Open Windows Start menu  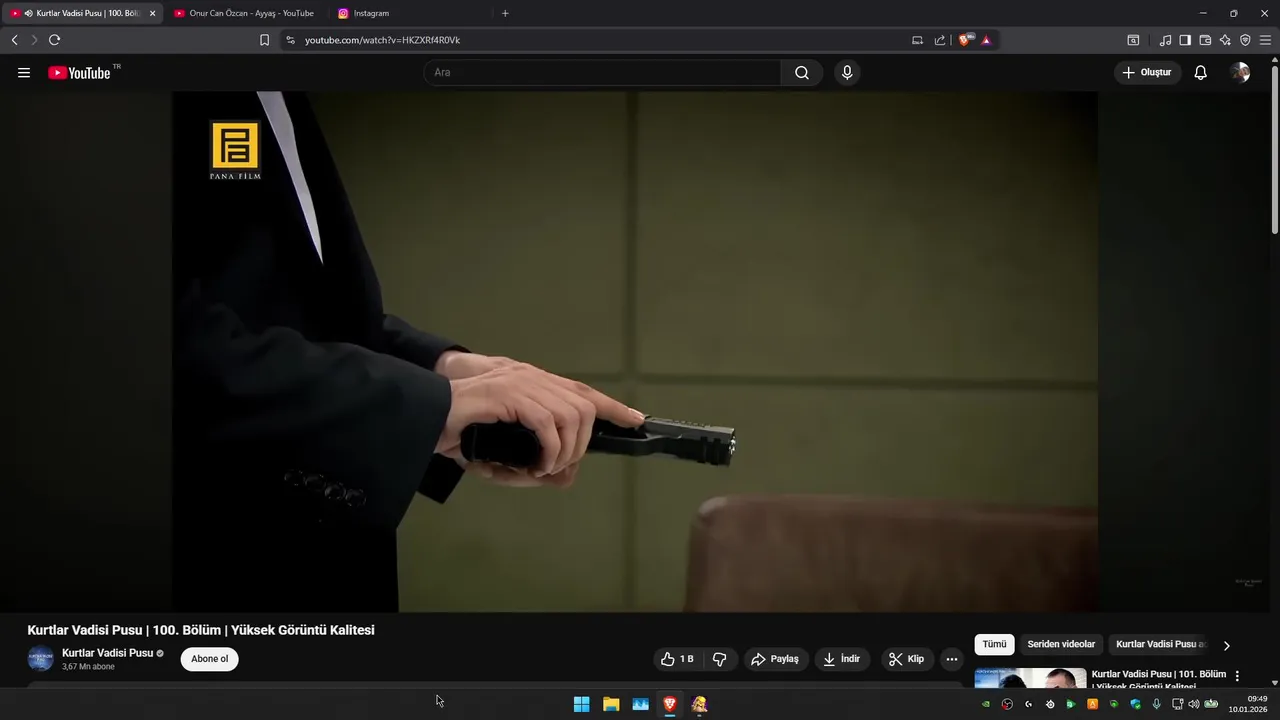581,704
